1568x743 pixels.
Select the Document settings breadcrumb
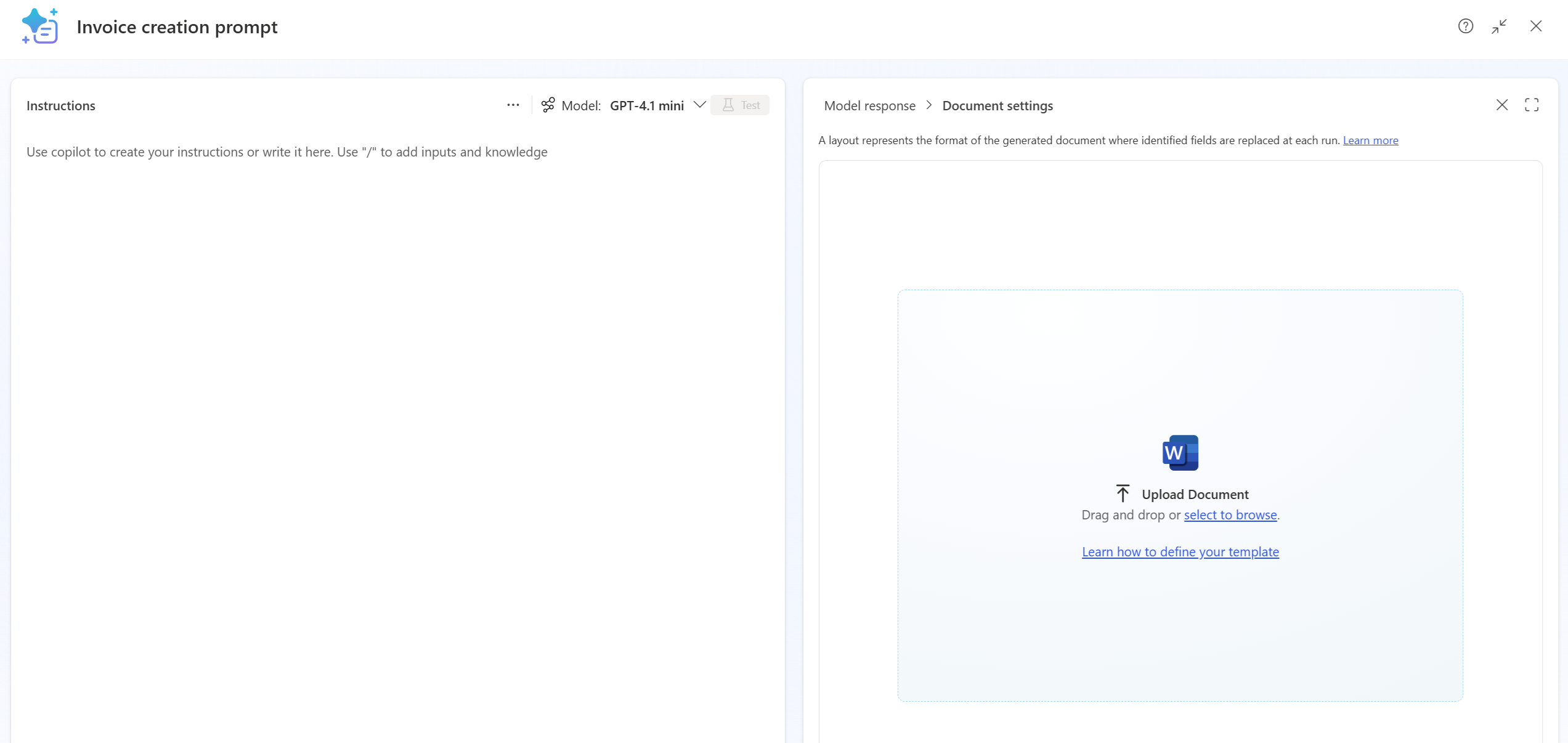tap(997, 105)
